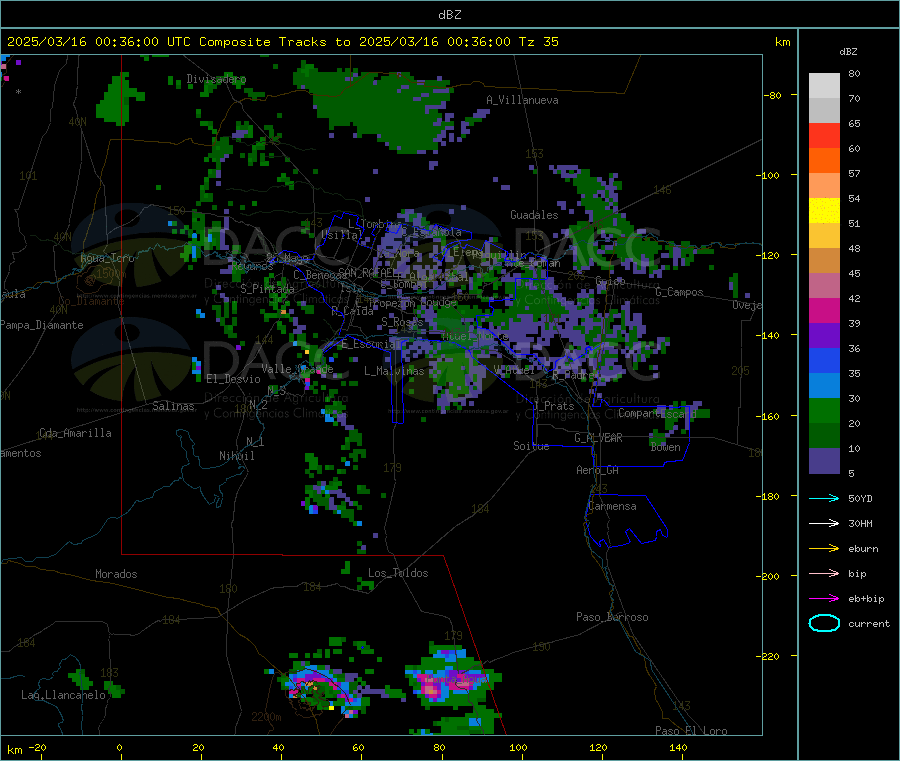Click the 30HM white arrow legend icon
900x761 pixels.
[824, 523]
